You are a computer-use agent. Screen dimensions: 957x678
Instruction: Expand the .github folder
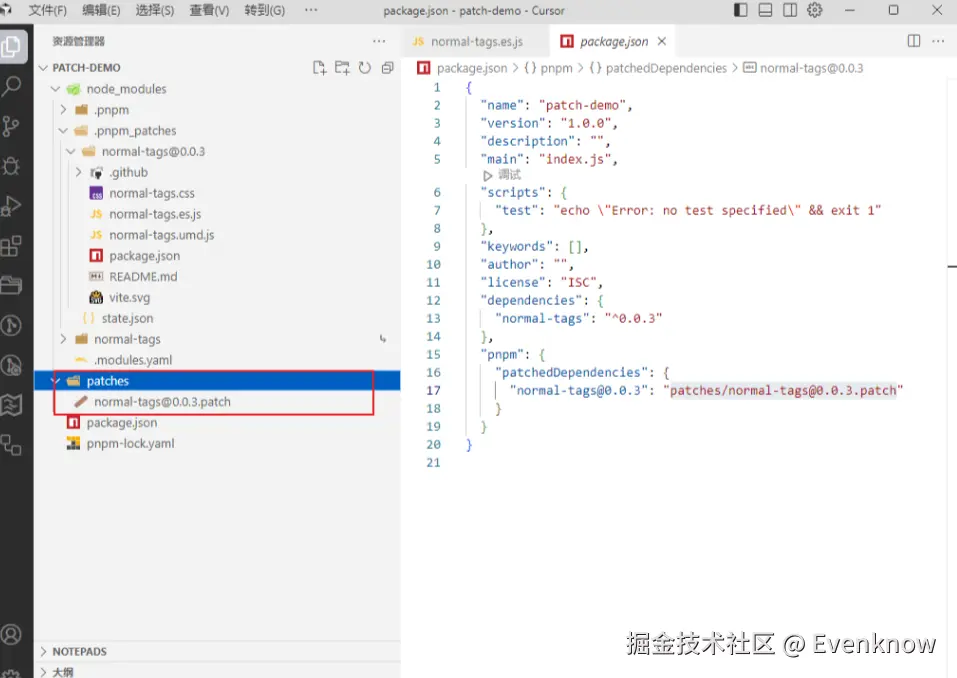point(78,172)
